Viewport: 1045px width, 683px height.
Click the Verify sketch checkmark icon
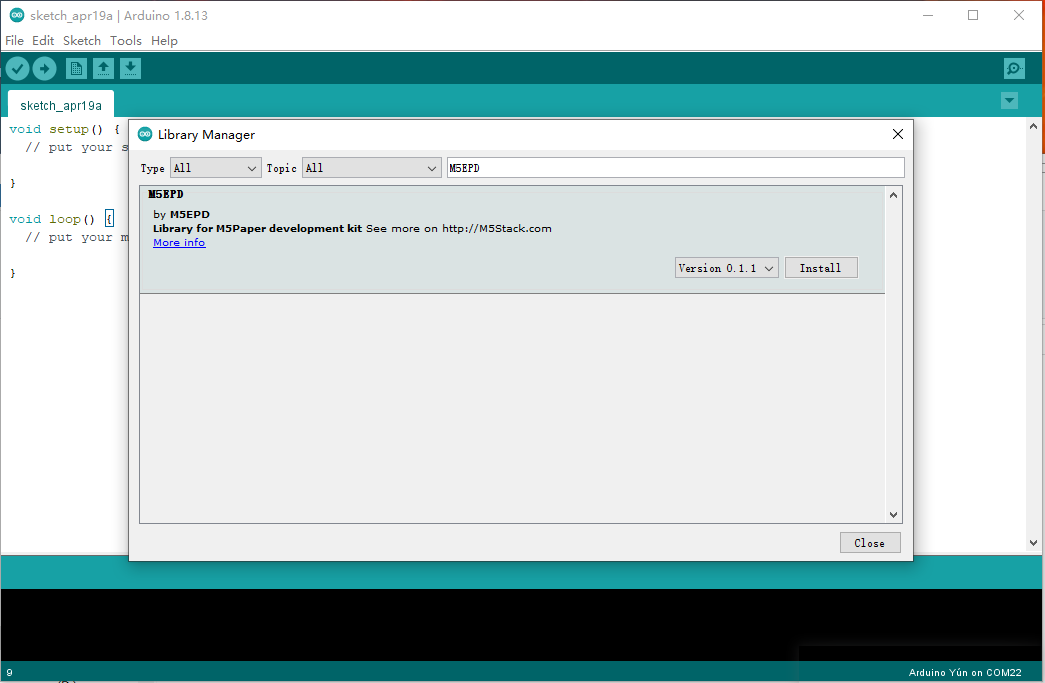coord(17,68)
